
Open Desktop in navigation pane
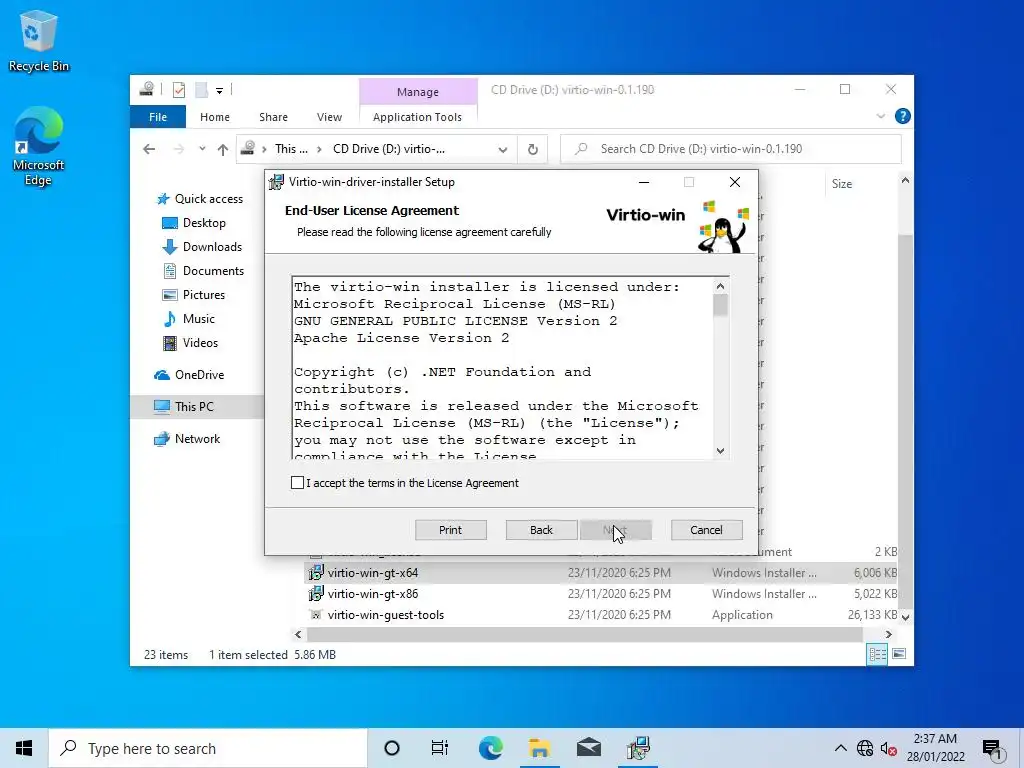coord(194,223)
